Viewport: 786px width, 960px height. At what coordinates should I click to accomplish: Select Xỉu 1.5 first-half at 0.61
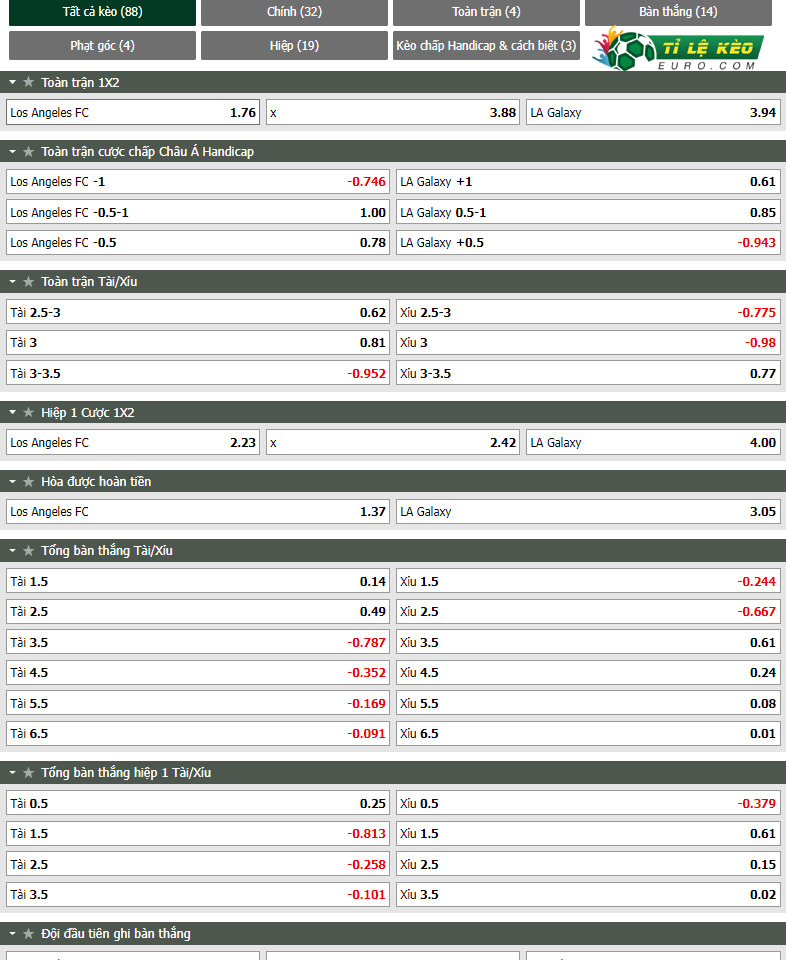(x=588, y=834)
